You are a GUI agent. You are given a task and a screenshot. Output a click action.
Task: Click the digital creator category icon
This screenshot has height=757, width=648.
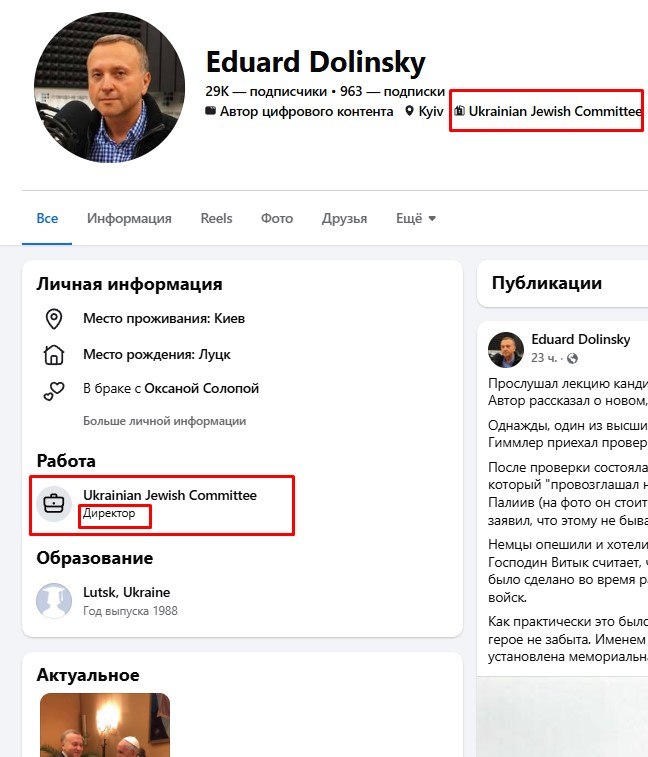click(x=211, y=111)
